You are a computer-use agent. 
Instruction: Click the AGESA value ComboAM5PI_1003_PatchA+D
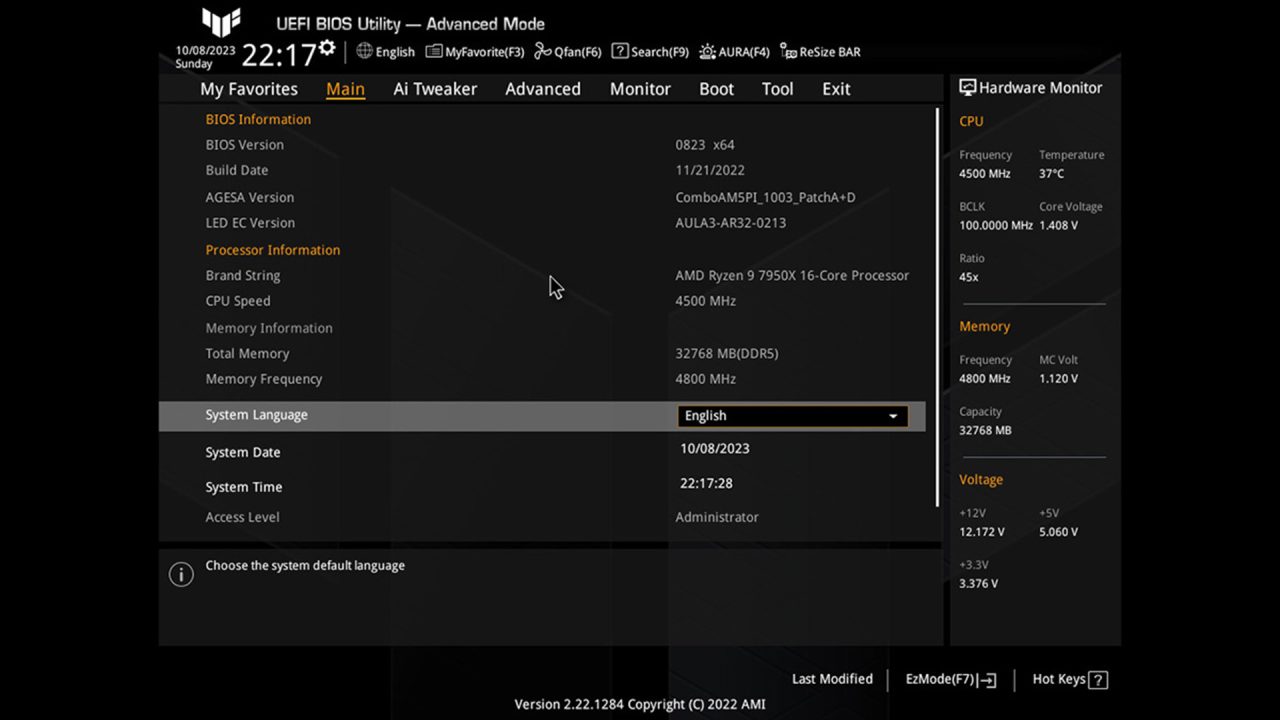765,198
